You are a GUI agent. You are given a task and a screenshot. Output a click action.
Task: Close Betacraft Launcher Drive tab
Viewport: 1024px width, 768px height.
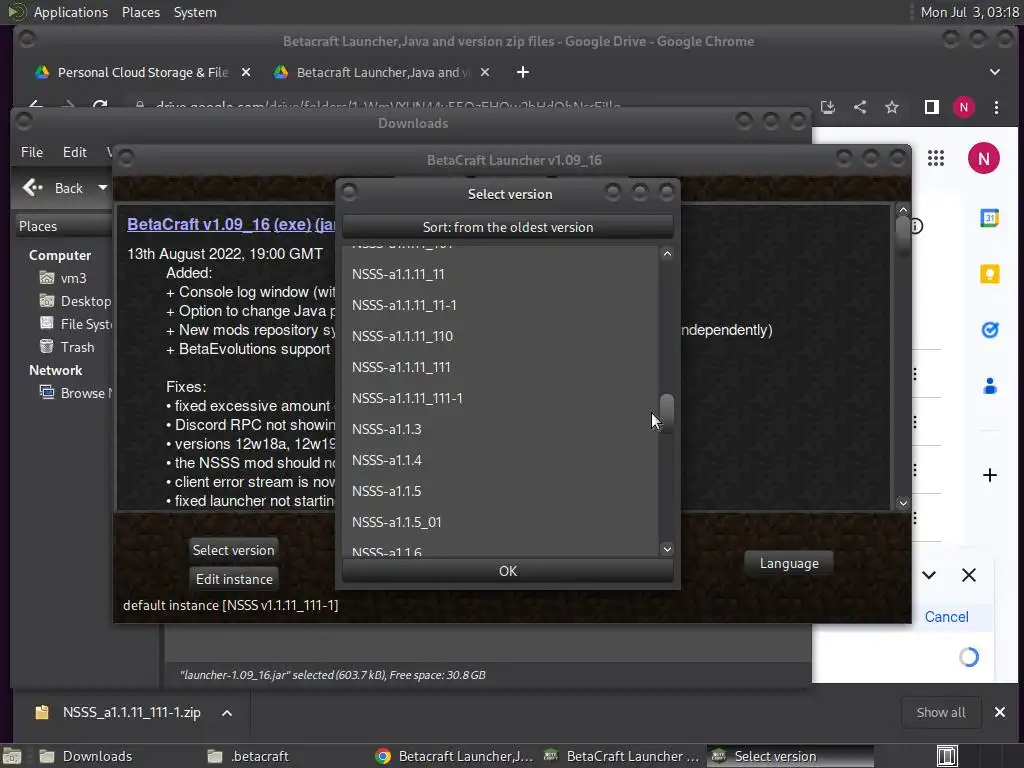pyautogui.click(x=485, y=72)
